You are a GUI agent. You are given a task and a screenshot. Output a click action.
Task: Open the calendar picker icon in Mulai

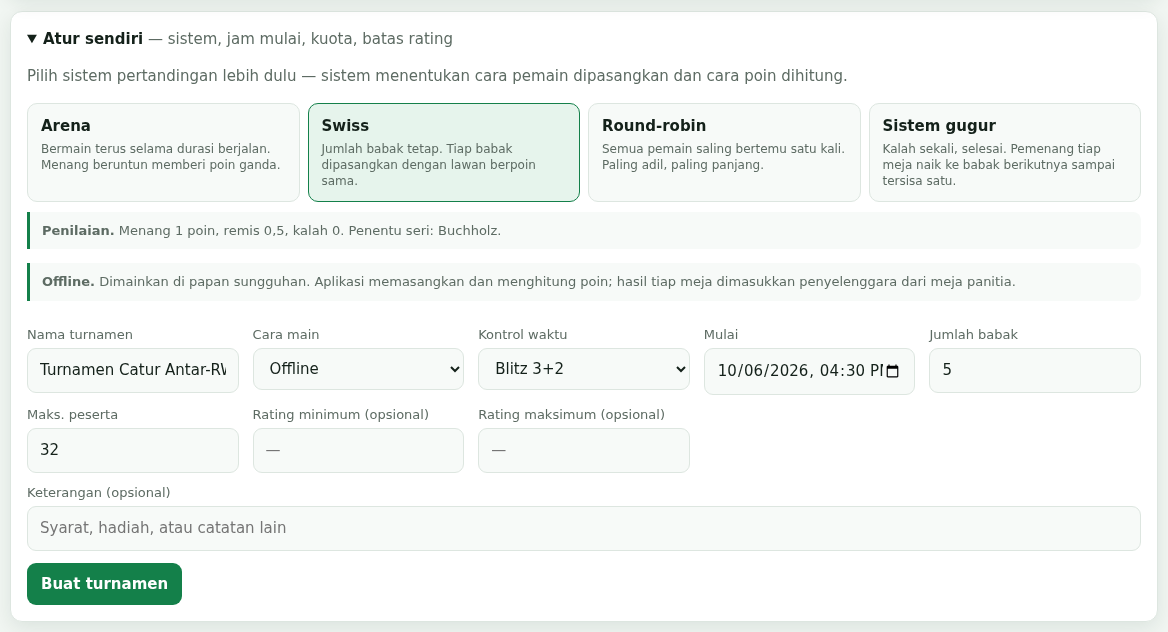coord(892,371)
